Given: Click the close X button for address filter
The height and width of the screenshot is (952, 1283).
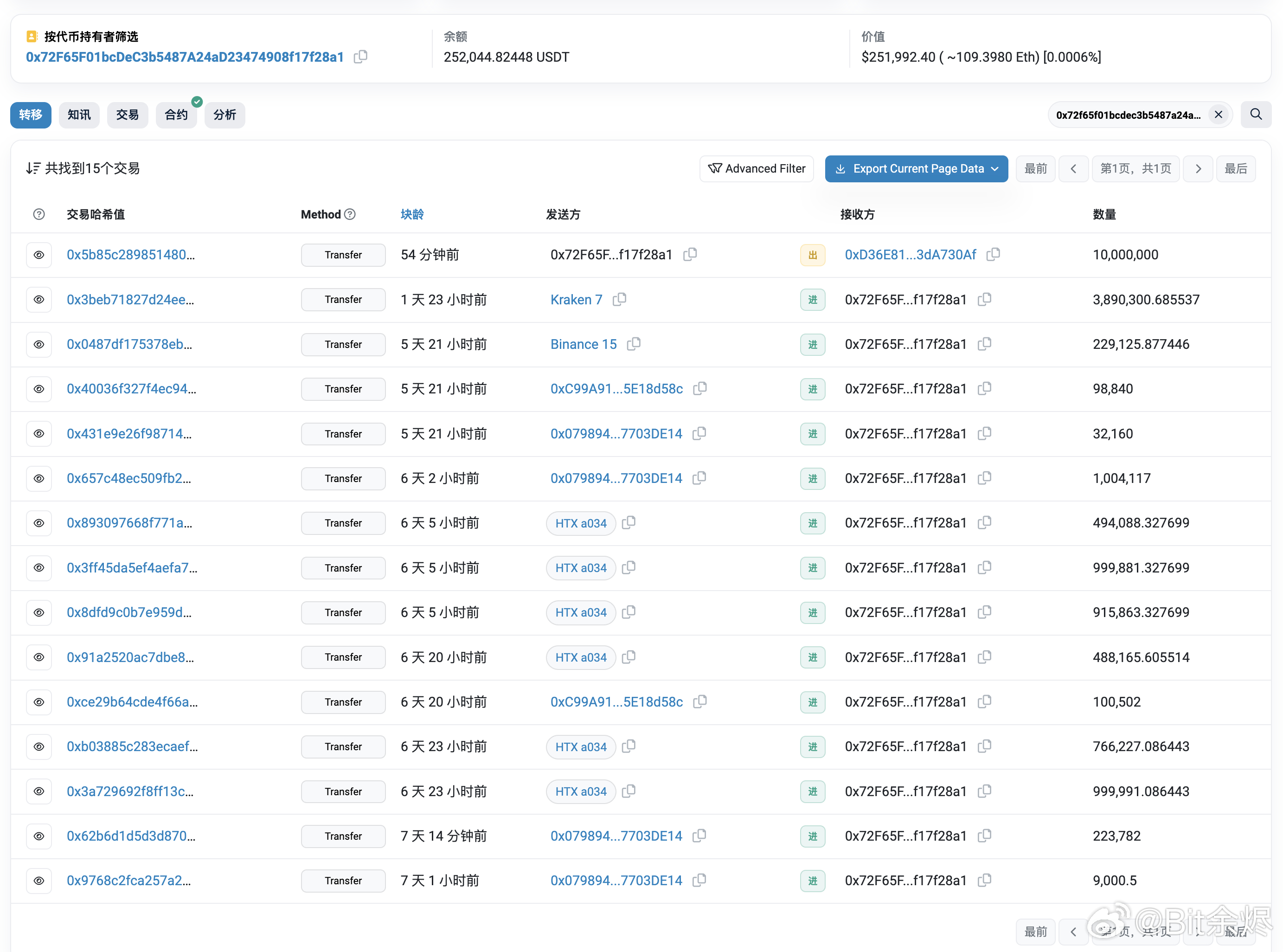Looking at the screenshot, I should [1220, 115].
